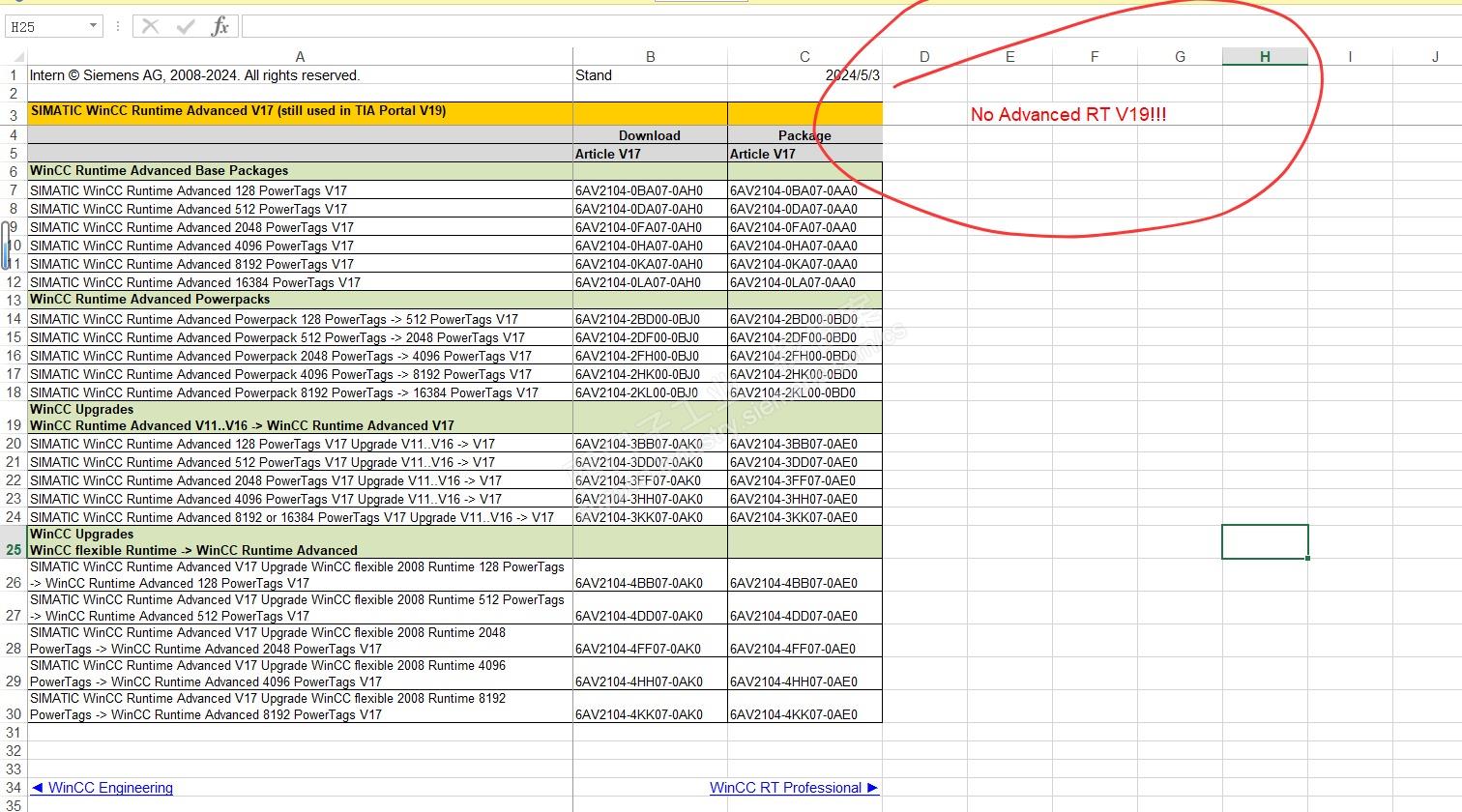Select column D by its header

pos(924,57)
